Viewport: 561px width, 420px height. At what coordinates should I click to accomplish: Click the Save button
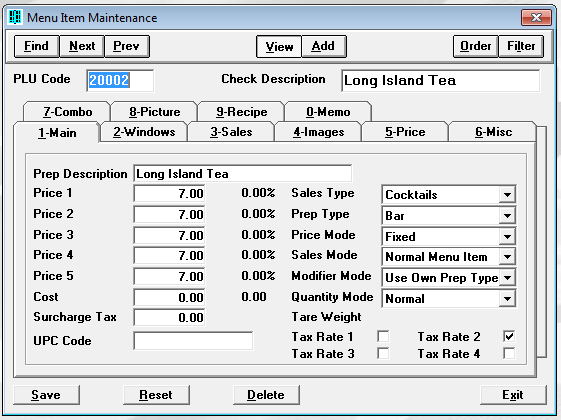tap(46, 395)
